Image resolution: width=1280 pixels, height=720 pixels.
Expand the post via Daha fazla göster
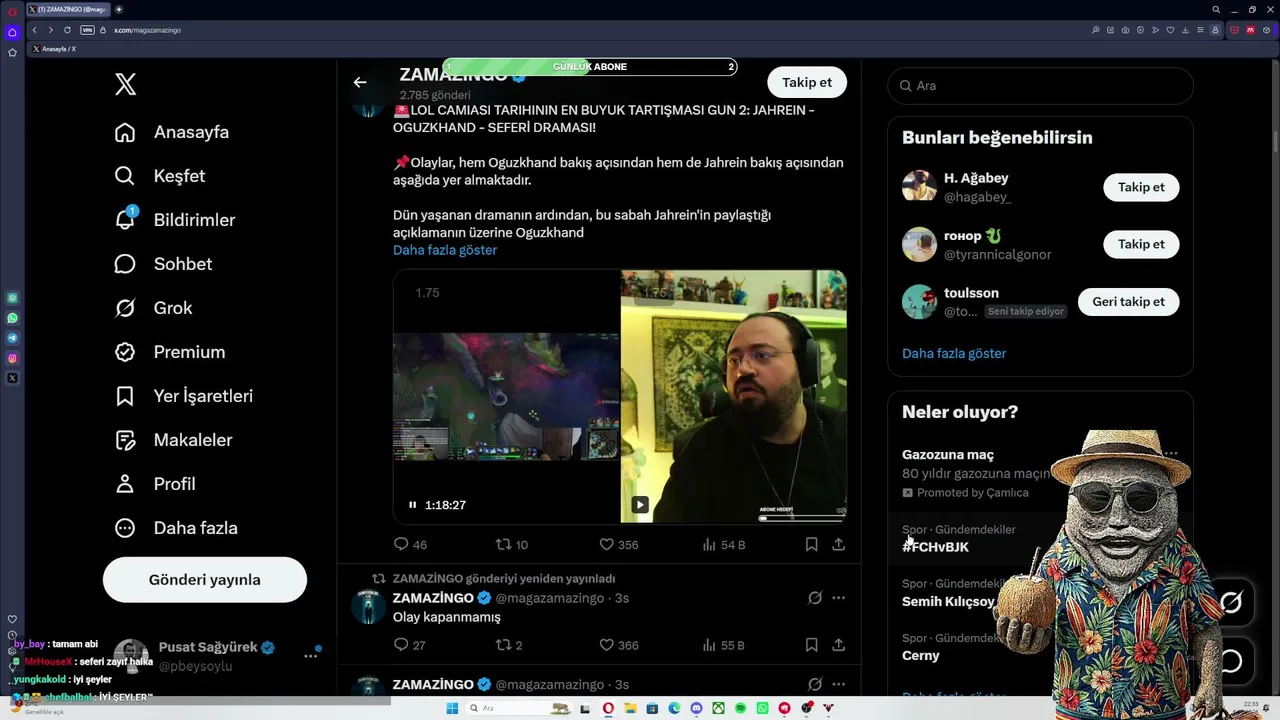(445, 250)
